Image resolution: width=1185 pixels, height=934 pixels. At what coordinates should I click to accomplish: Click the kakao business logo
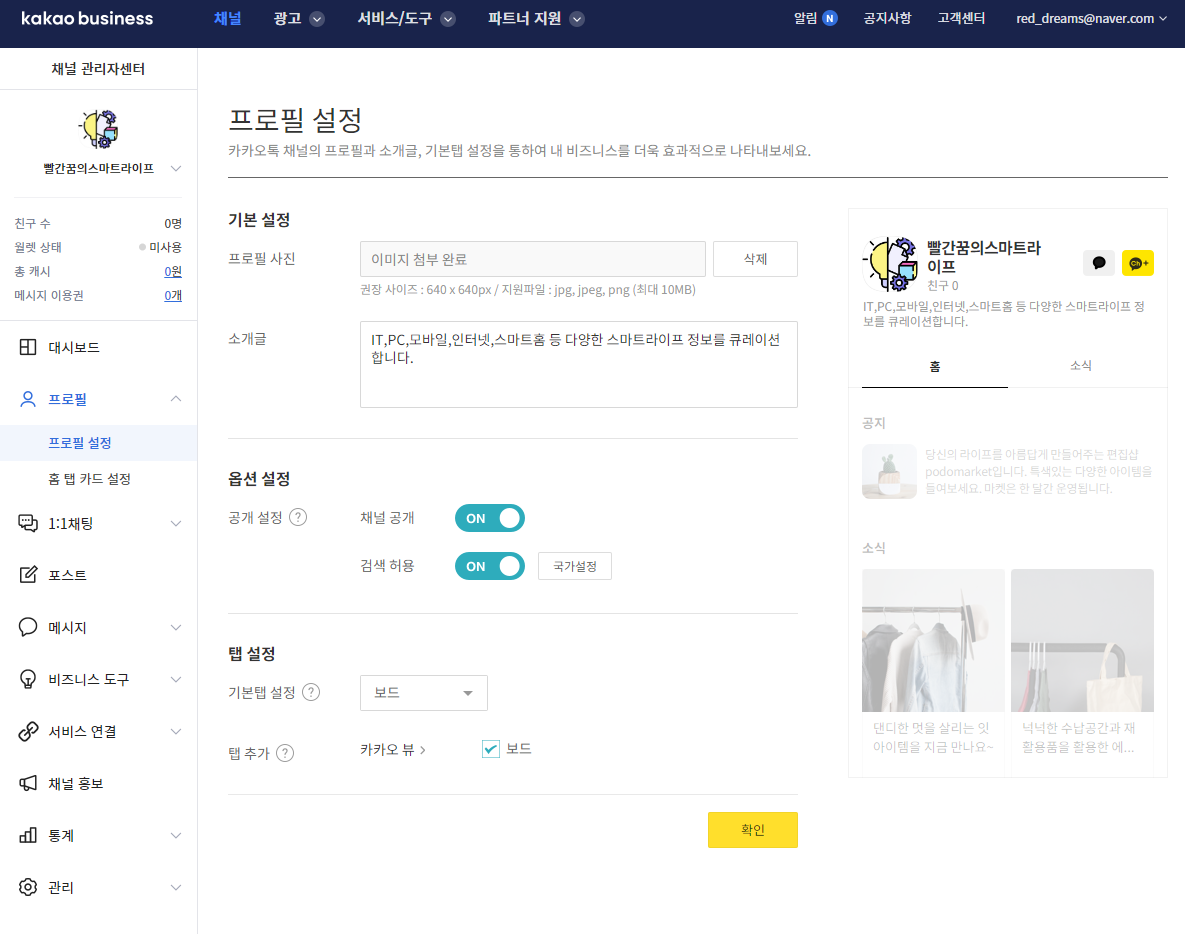tap(87, 19)
